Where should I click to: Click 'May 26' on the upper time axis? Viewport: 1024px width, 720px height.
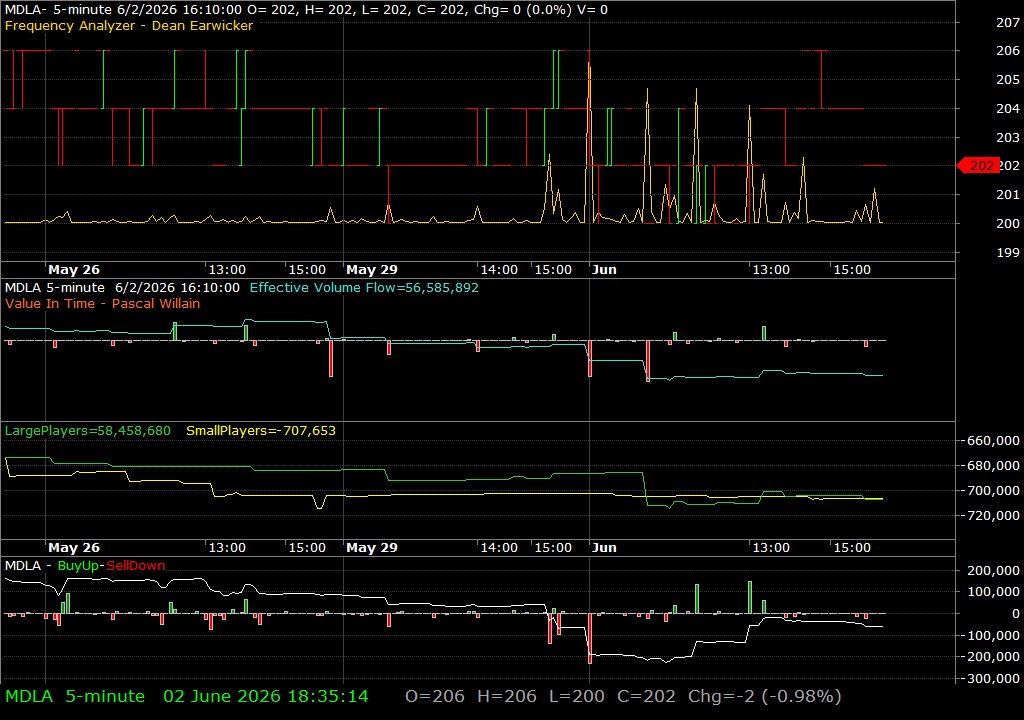click(x=74, y=269)
